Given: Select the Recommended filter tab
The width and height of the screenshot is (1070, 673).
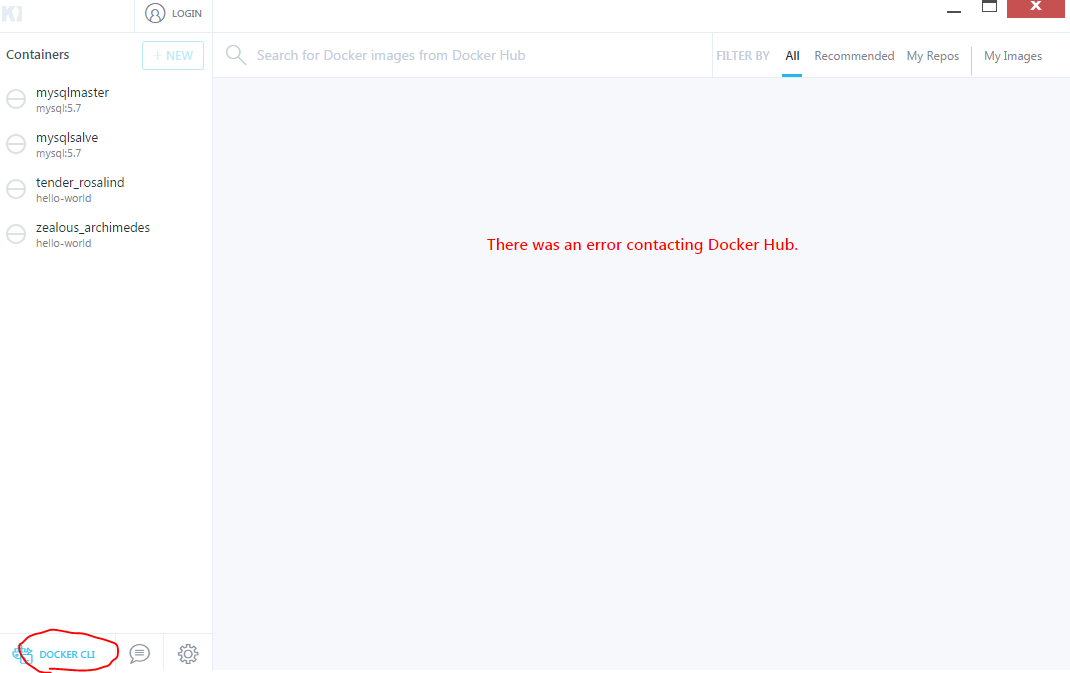Looking at the screenshot, I should pos(854,56).
